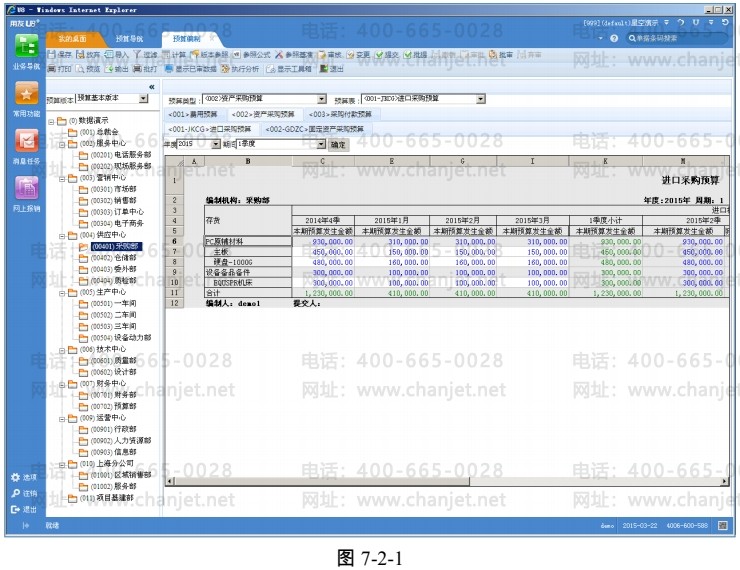Open the 消息任务 sidebar icon

[x=26, y=143]
